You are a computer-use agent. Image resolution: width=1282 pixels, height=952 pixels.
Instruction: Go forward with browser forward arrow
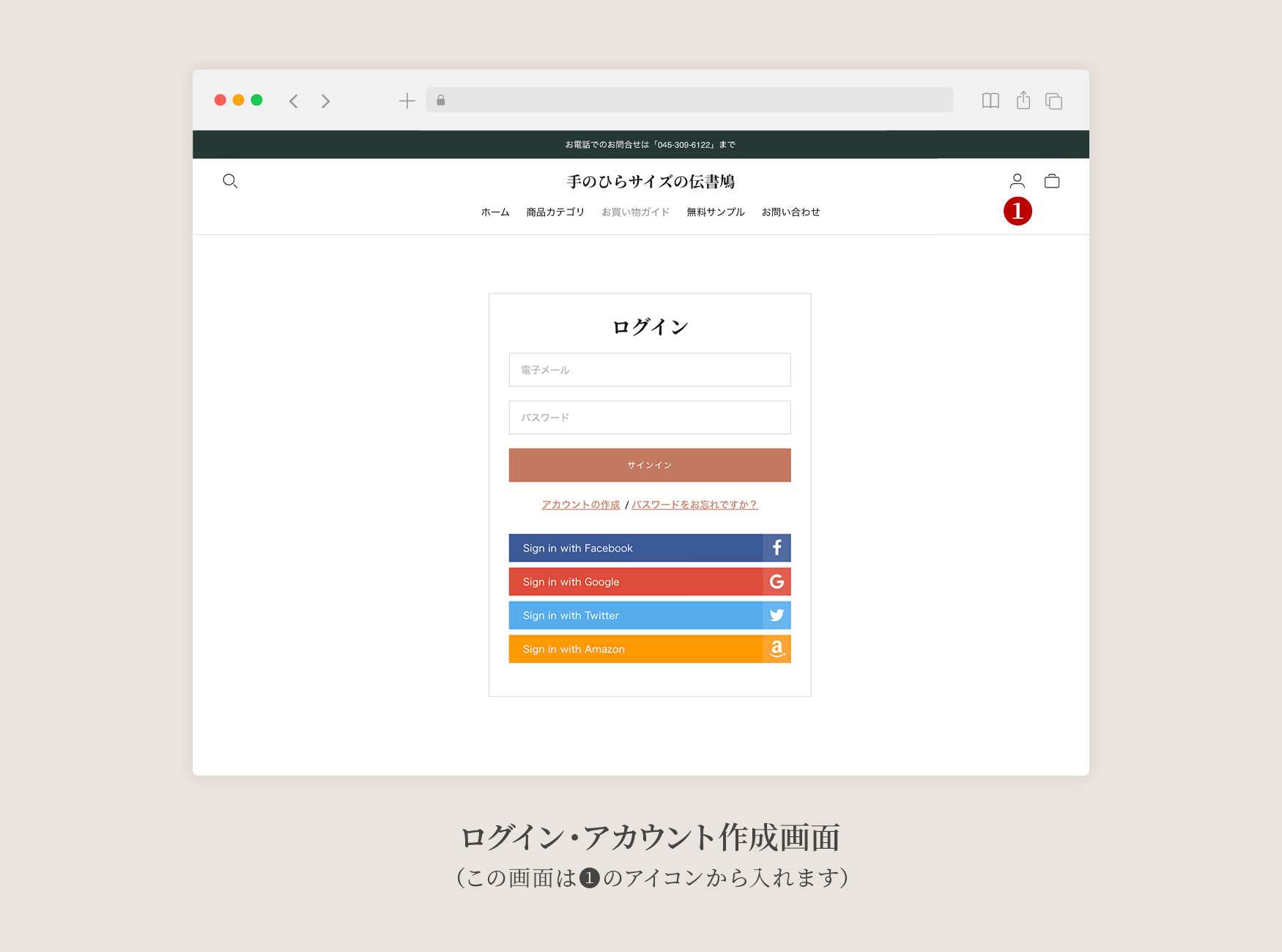pyautogui.click(x=326, y=101)
